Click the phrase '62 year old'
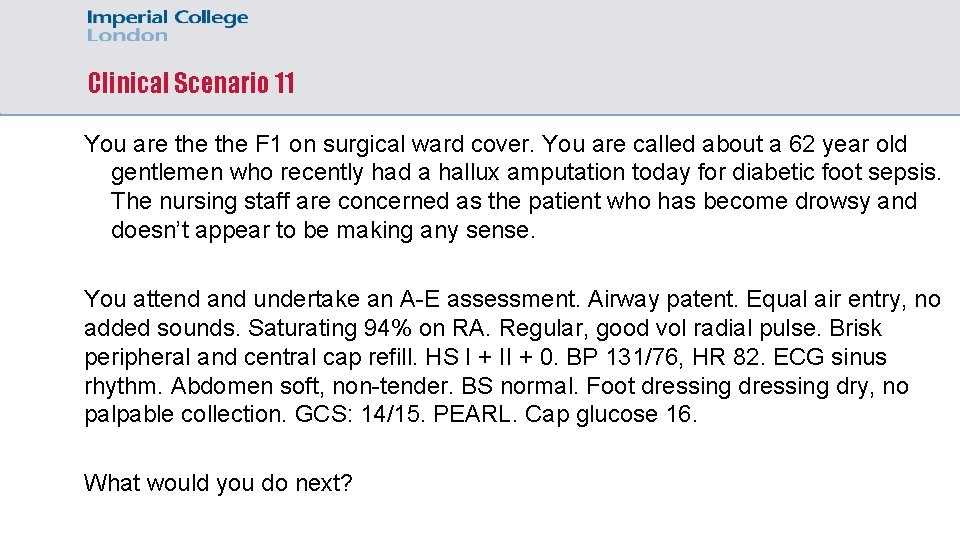The width and height of the screenshot is (960, 540). pos(848,144)
